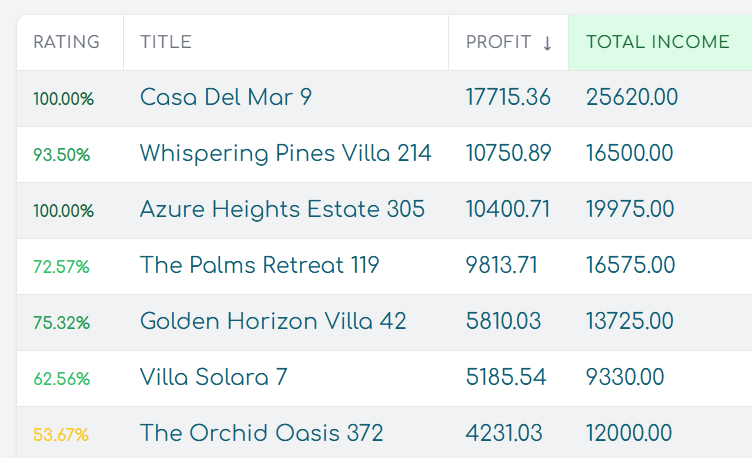Click the 53.67% yellow rating
Viewport: 752px width, 458px height.
pyautogui.click(x=61, y=435)
